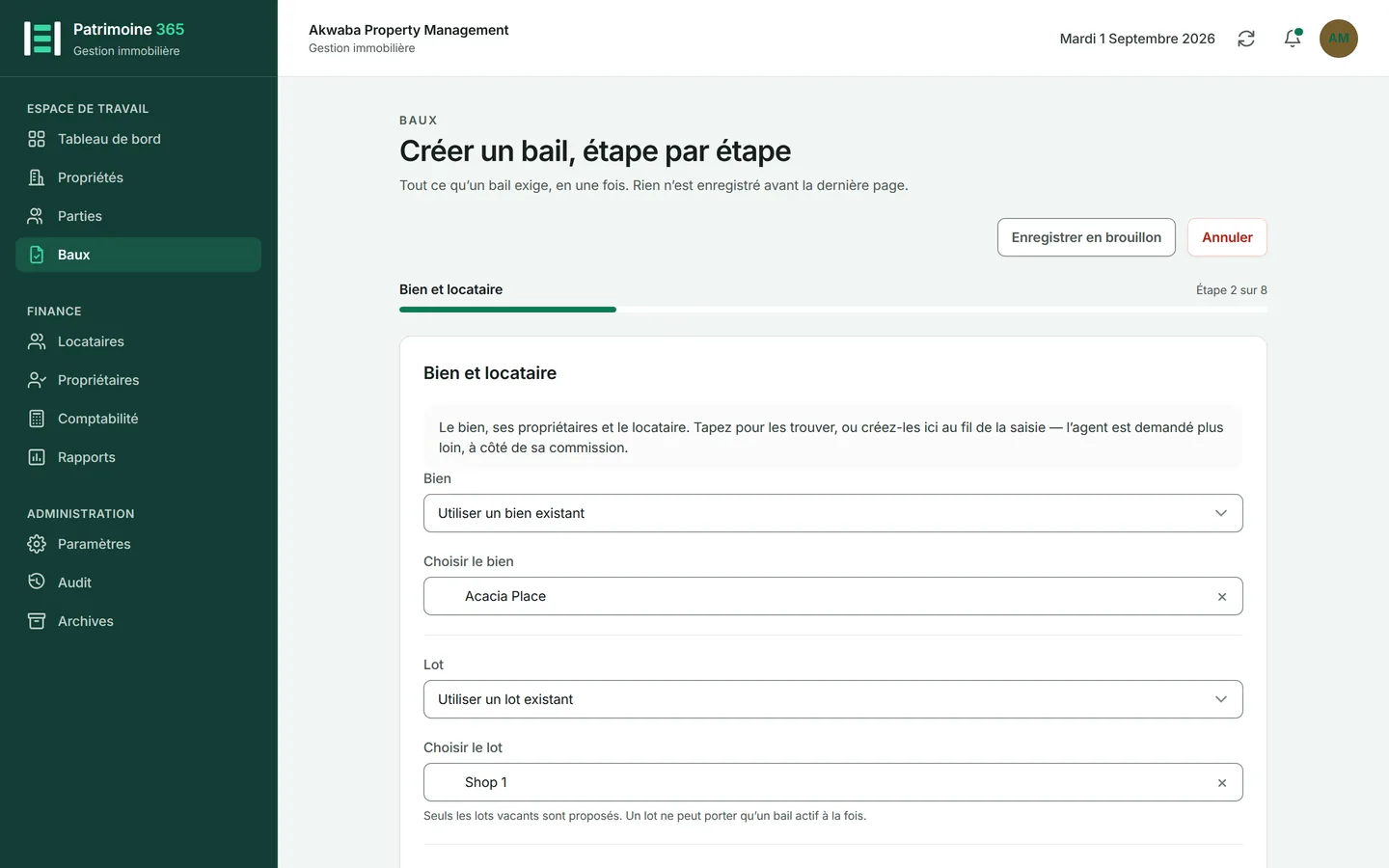
Task: Go to Tableau de bord
Action: [138, 139]
